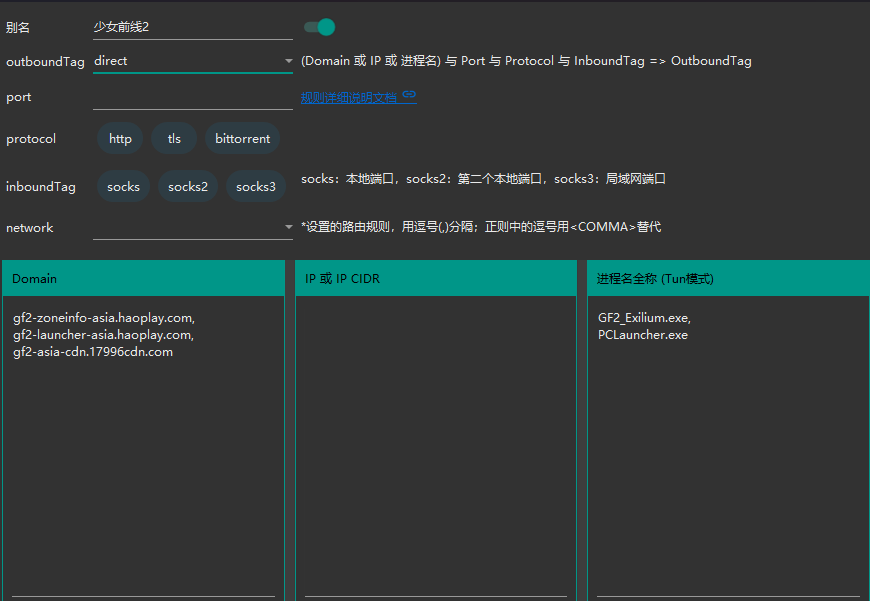Click the network label

pos(29,228)
